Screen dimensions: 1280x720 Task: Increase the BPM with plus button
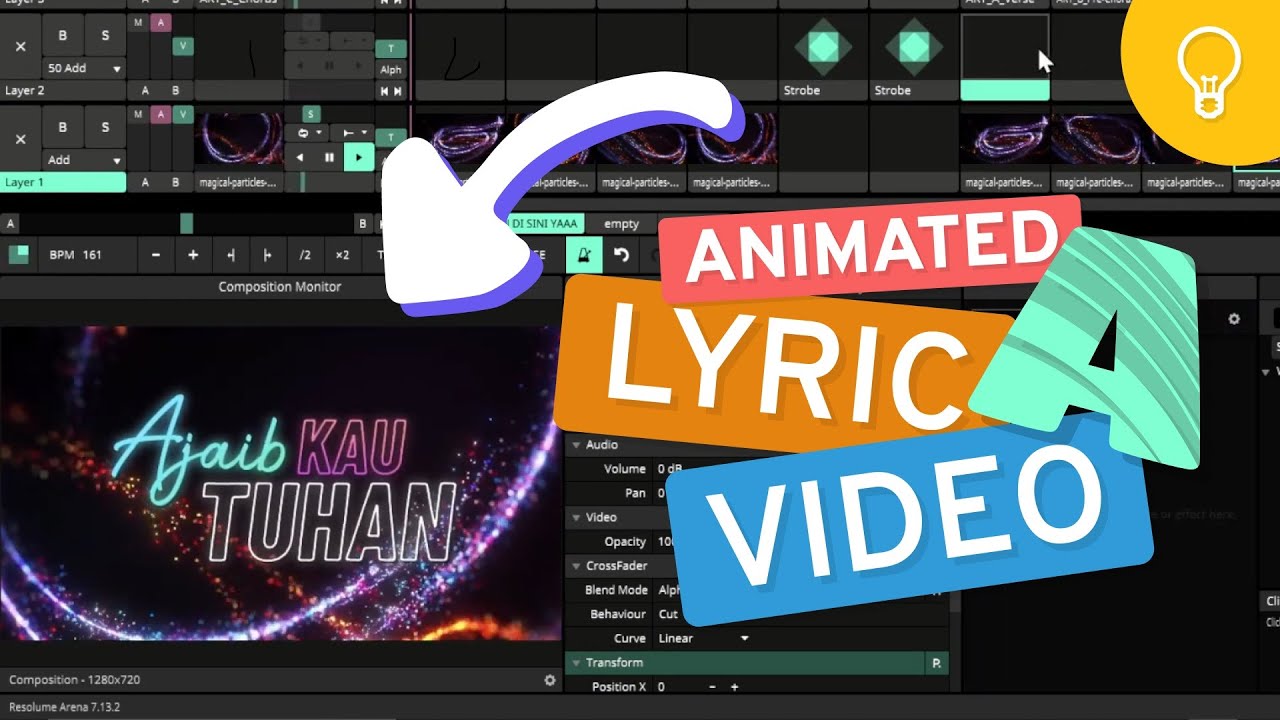[193, 255]
